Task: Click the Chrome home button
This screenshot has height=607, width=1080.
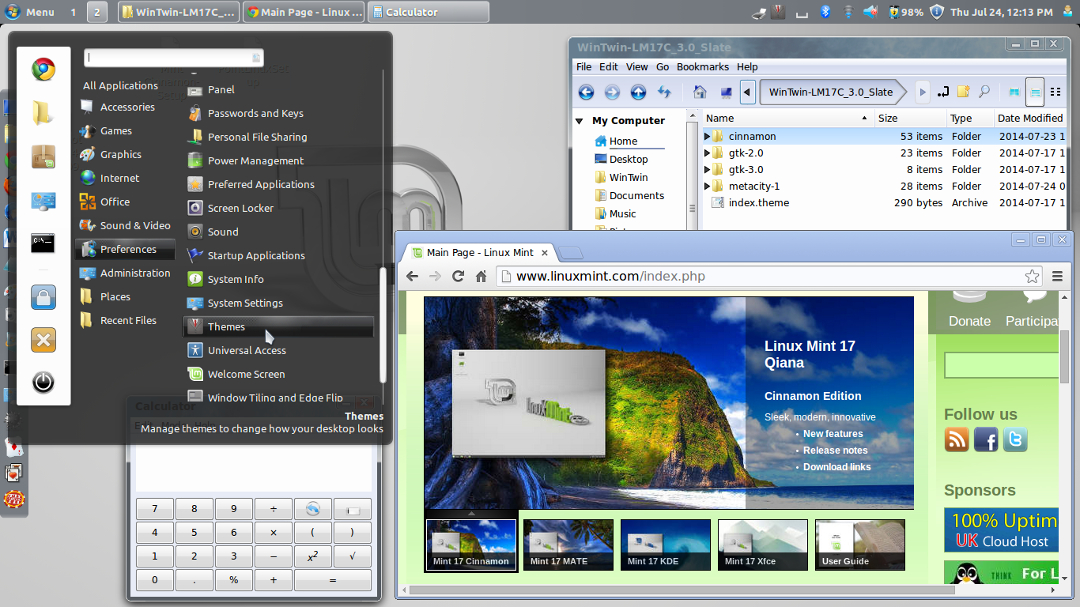Action: [481, 276]
